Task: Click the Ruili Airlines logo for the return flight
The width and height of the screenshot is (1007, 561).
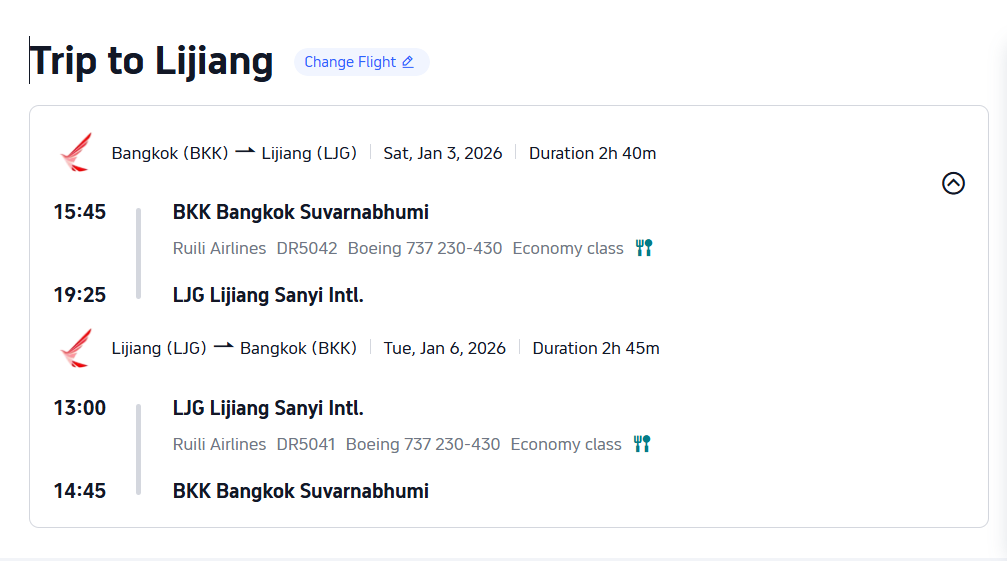Action: (x=76, y=348)
